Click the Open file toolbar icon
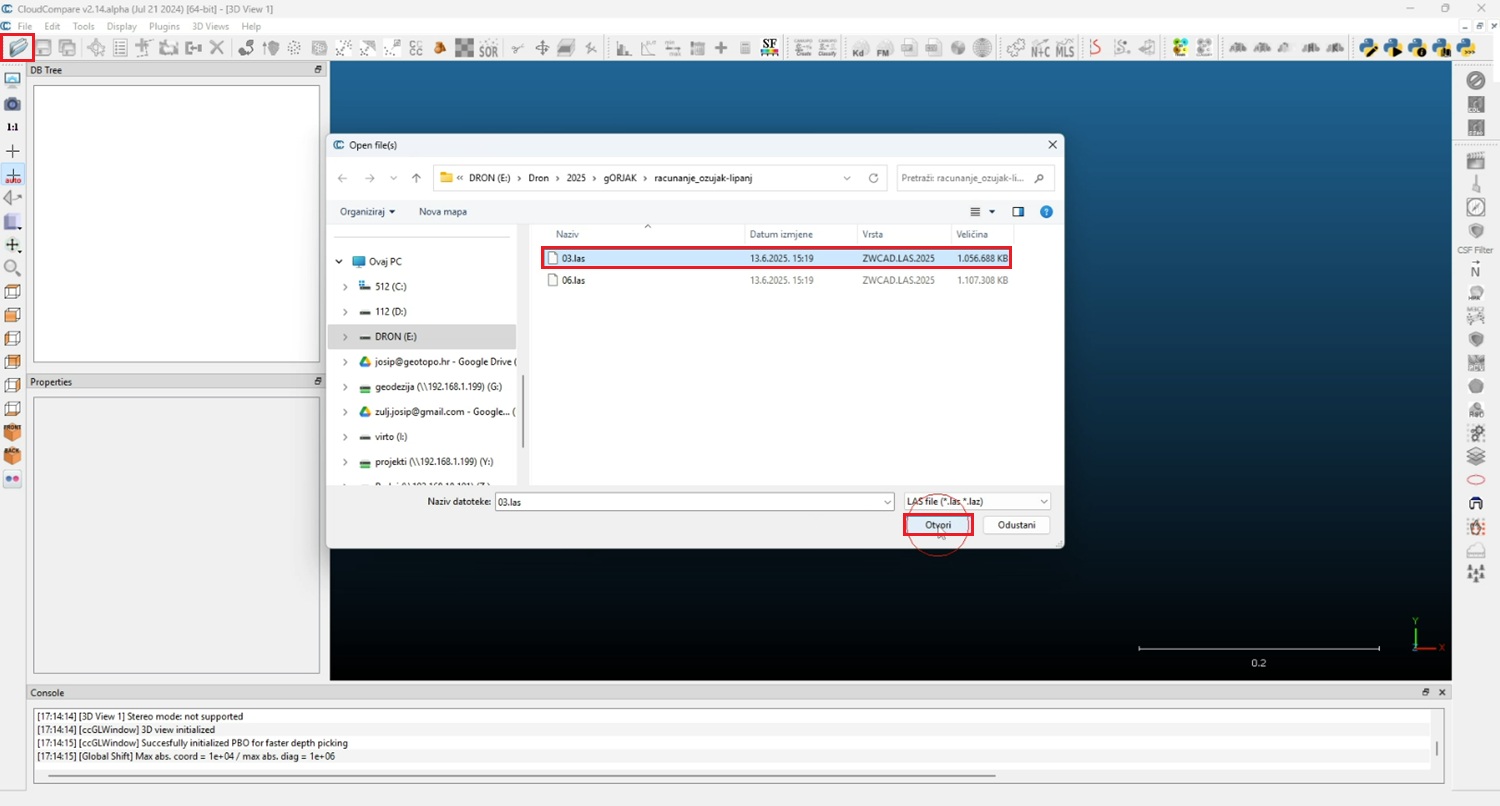 18,47
